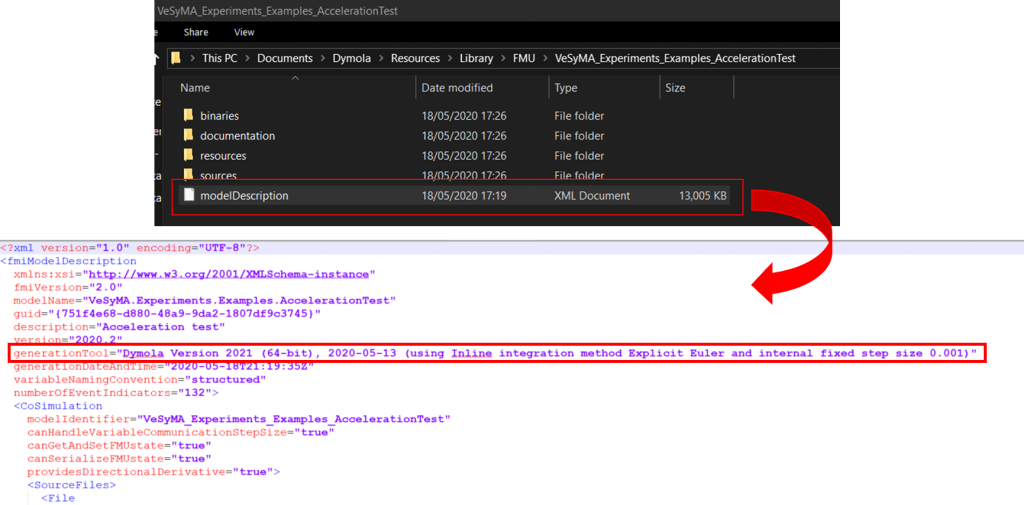Click modelDescription date 18/05/2020 17:19
Viewport: 1024px width, 505px height.
tap(464, 195)
